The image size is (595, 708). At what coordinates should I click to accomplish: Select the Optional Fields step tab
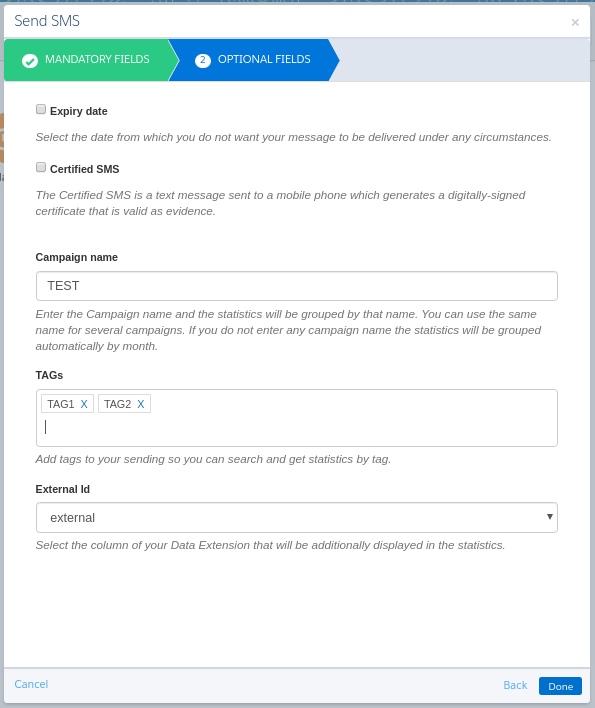coord(253,60)
